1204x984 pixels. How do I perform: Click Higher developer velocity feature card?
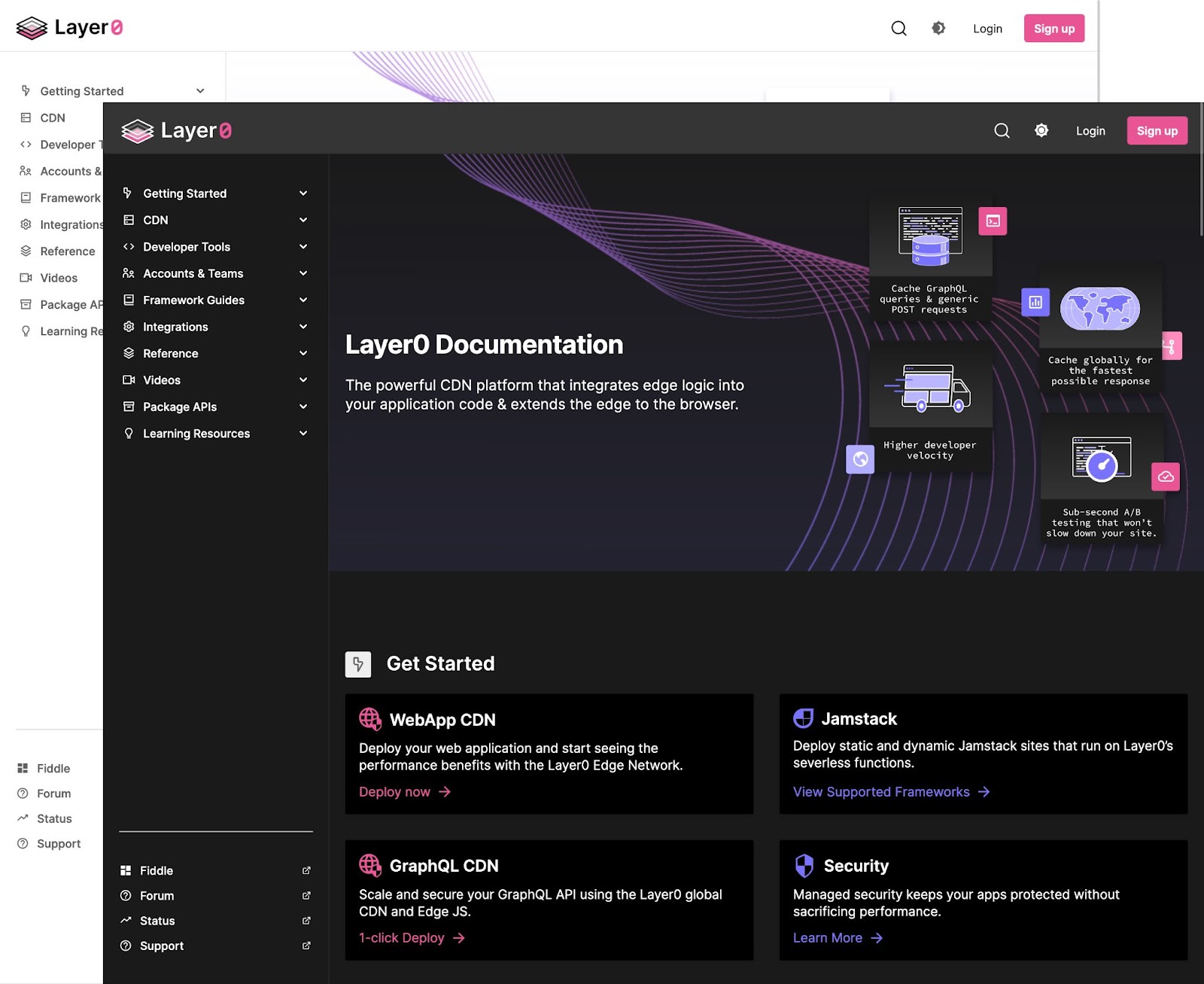click(930, 407)
